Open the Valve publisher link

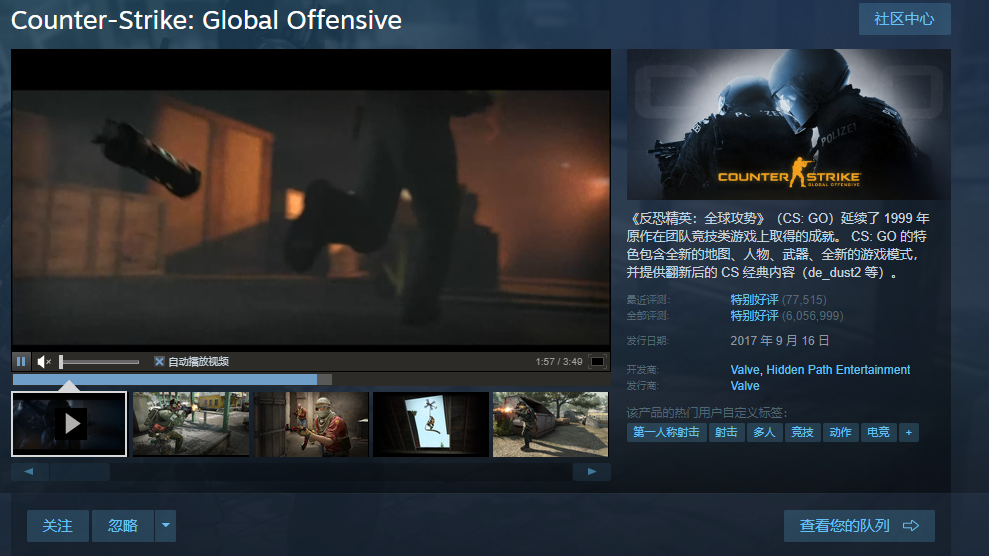tap(745, 386)
